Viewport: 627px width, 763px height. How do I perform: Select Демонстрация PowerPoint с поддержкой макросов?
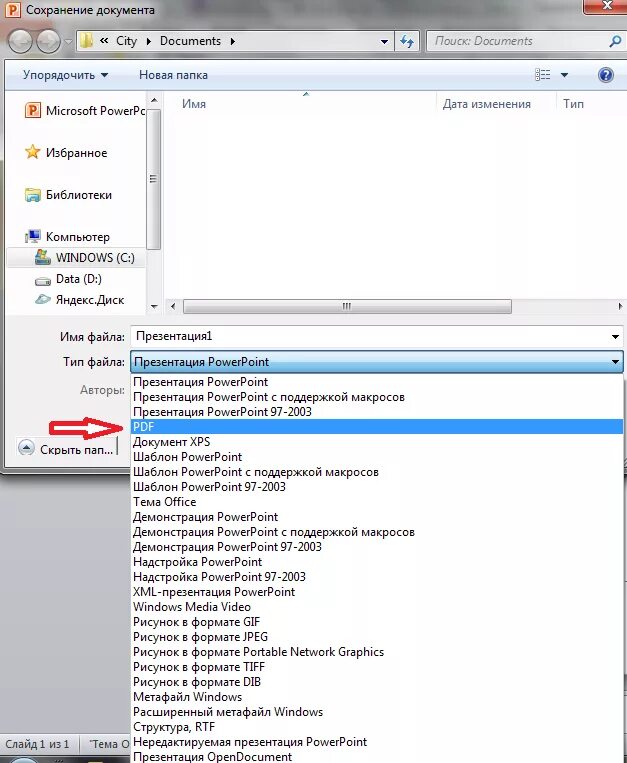pyautogui.click(x=377, y=532)
